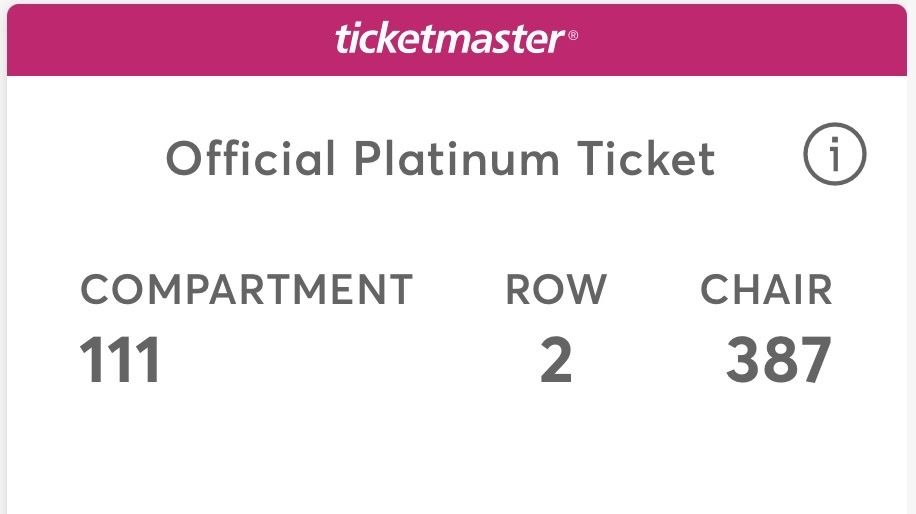Select the ROW label
This screenshot has height=514, width=916.
(555, 290)
